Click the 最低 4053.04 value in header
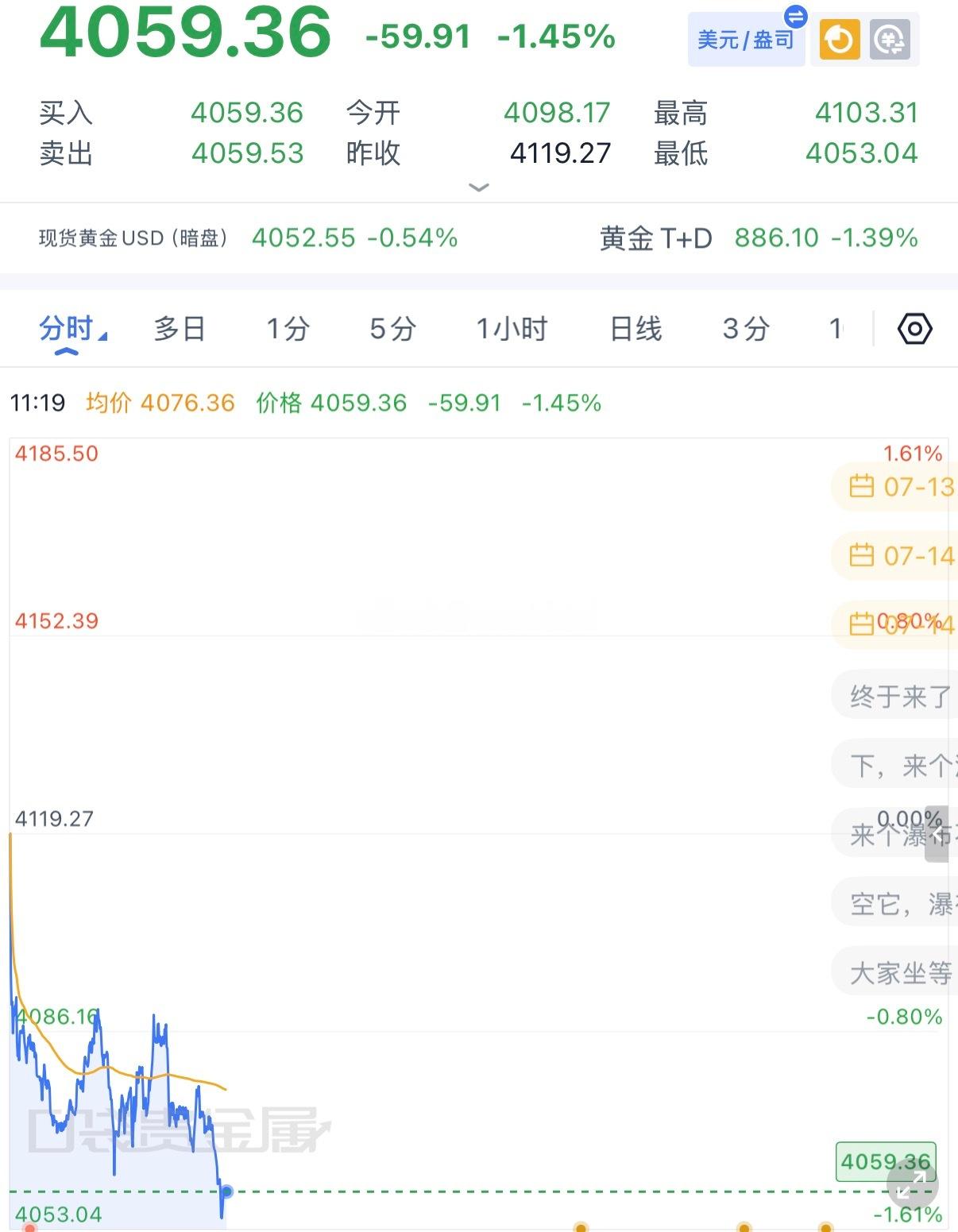Screen dimensions: 958x1232 coord(862,153)
